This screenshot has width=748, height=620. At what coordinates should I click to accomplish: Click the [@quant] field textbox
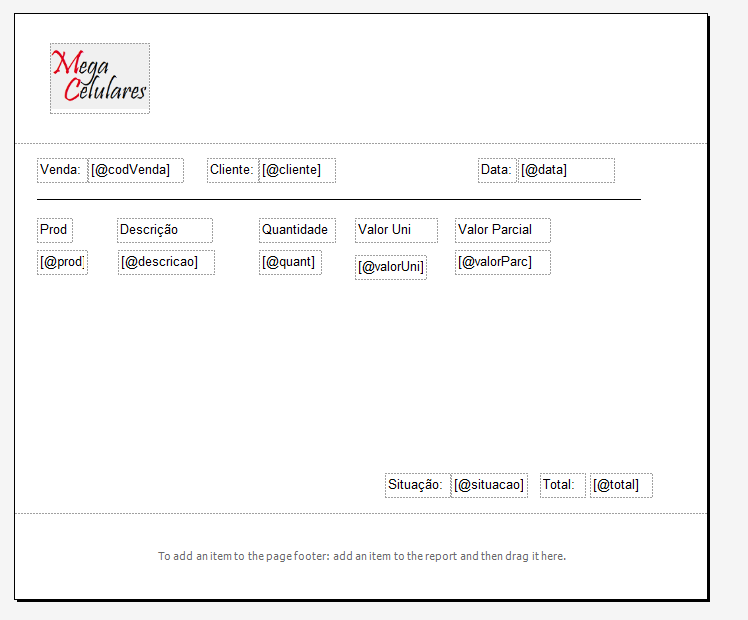(291, 262)
